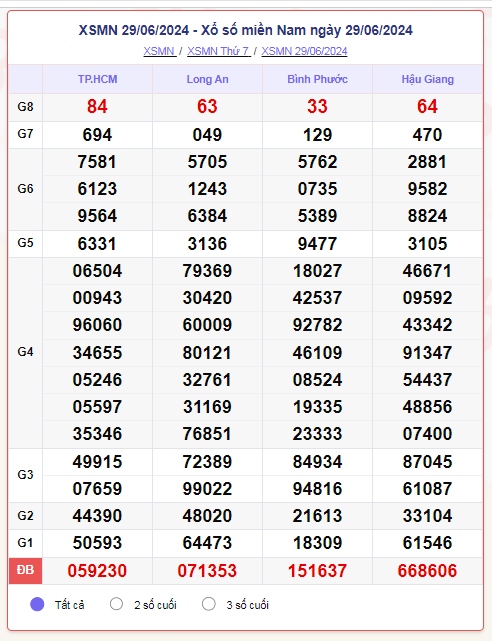Click the red ĐB prize label
This screenshot has width=492, height=641.
pyautogui.click(x=25, y=570)
